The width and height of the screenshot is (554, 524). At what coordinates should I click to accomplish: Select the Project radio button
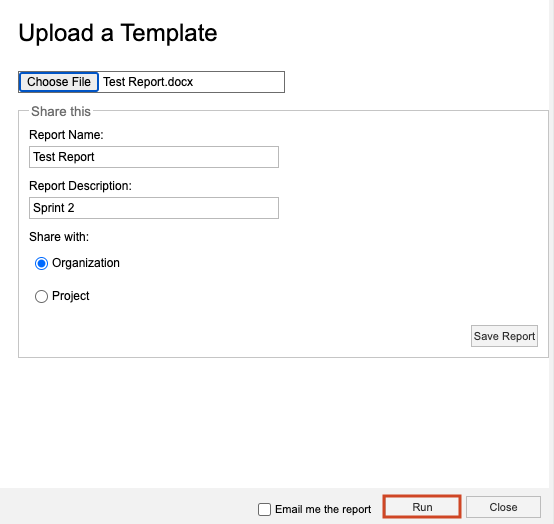[41, 296]
